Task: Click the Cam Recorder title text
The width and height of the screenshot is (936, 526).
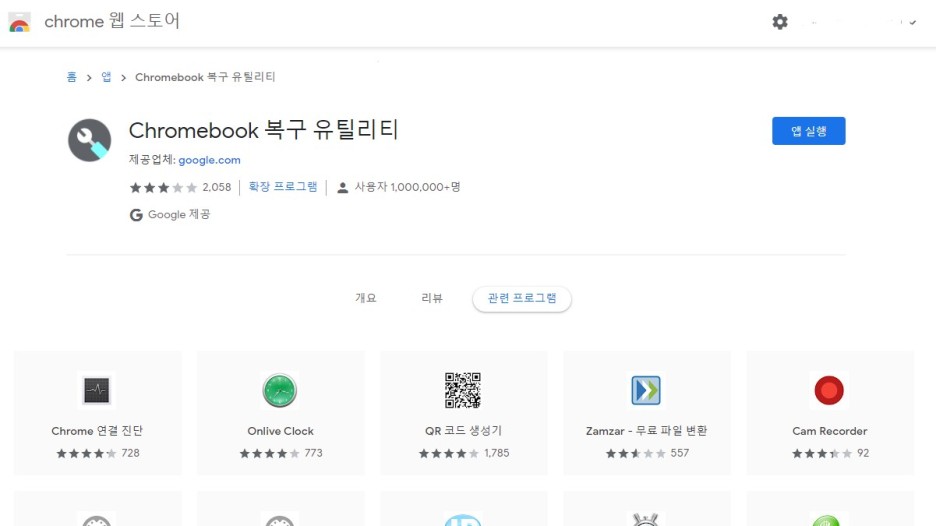Action: pyautogui.click(x=830, y=431)
